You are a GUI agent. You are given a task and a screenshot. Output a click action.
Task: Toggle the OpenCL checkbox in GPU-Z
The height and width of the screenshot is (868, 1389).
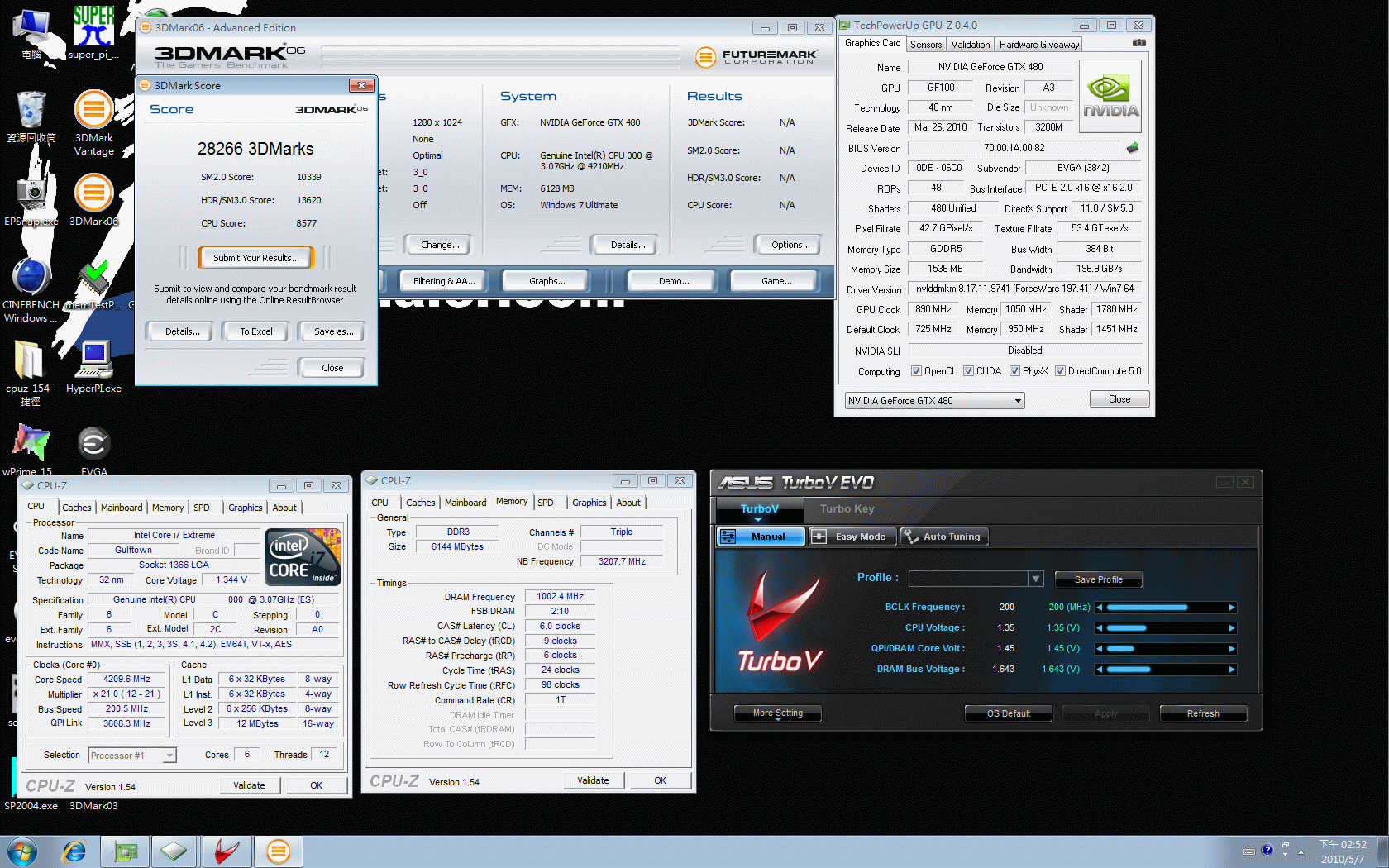[916, 371]
